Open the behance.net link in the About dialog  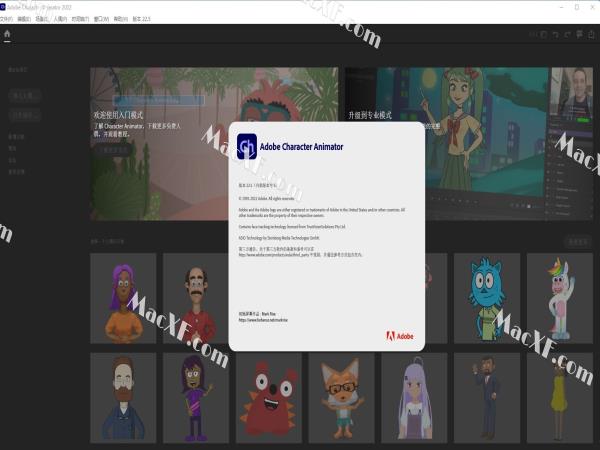263,320
